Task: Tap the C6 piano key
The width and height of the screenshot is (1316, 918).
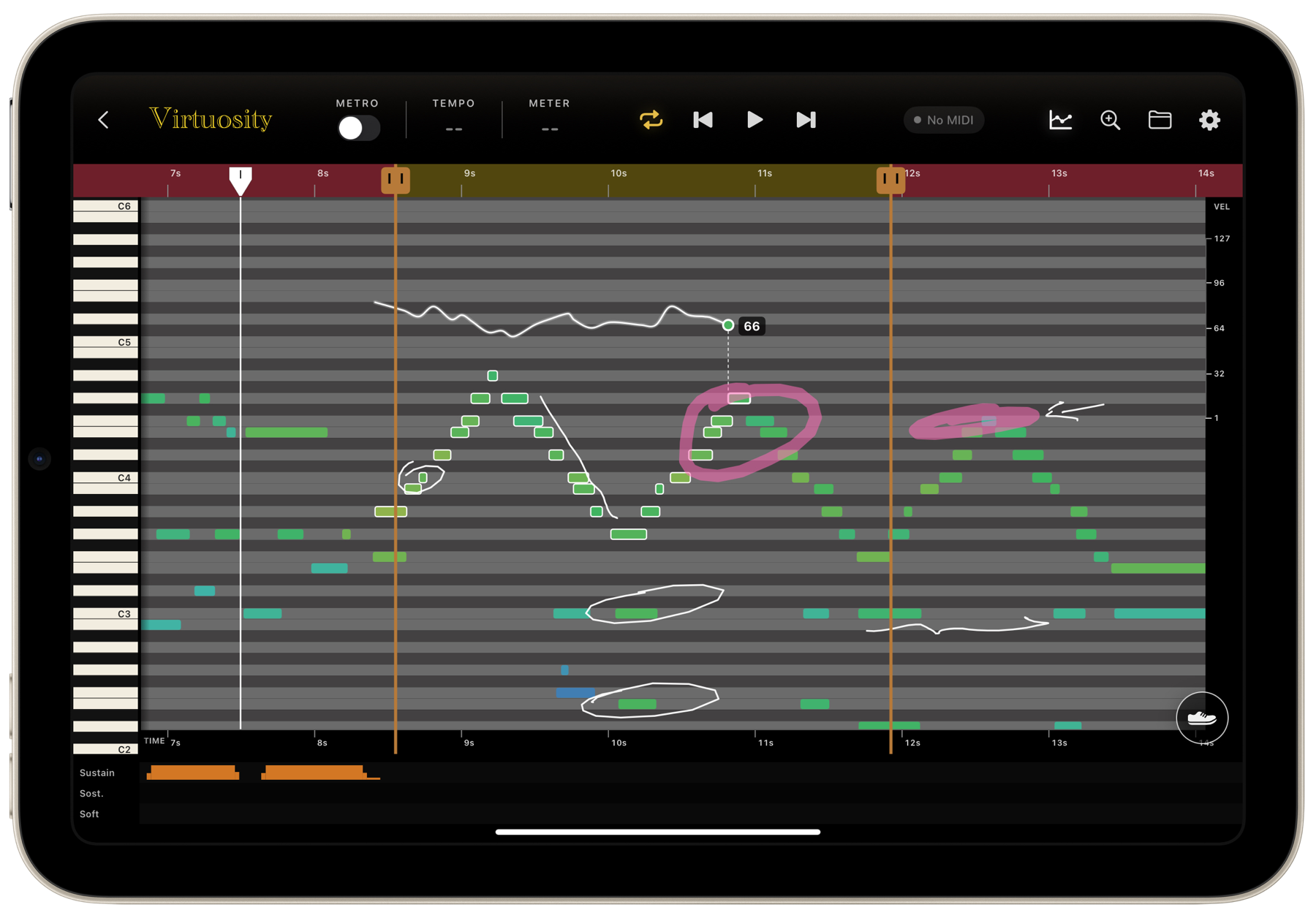Action: 106,207
